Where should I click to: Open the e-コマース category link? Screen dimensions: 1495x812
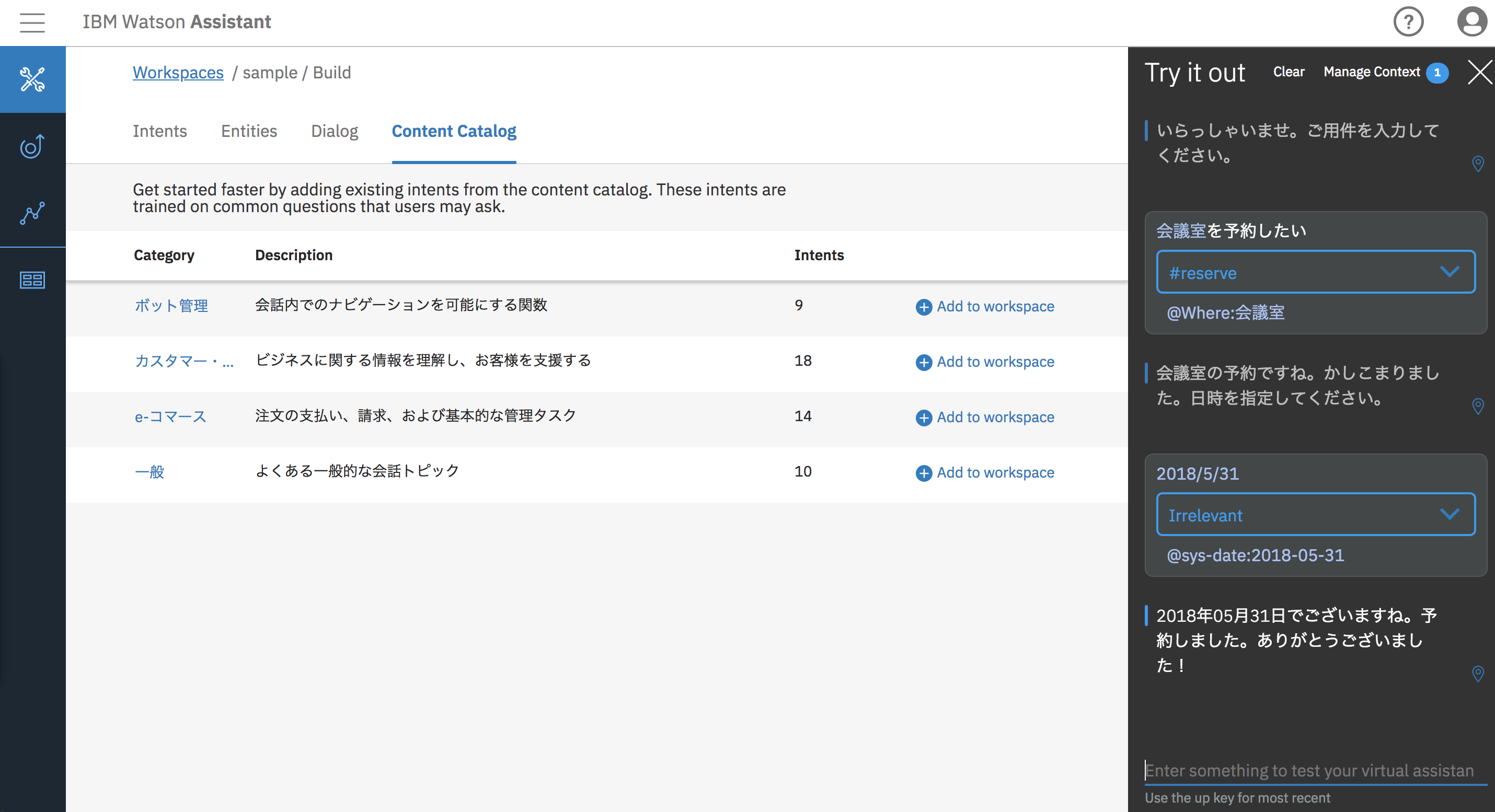point(170,416)
